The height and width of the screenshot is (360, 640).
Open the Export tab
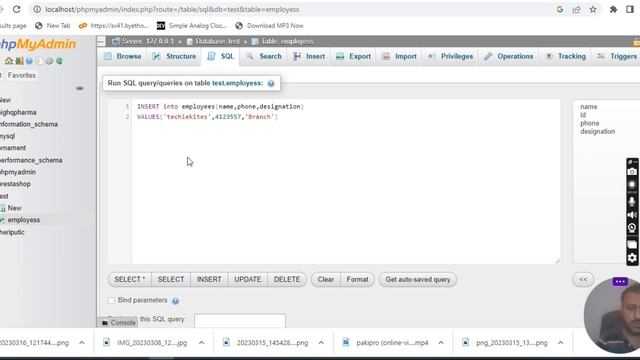(353, 56)
